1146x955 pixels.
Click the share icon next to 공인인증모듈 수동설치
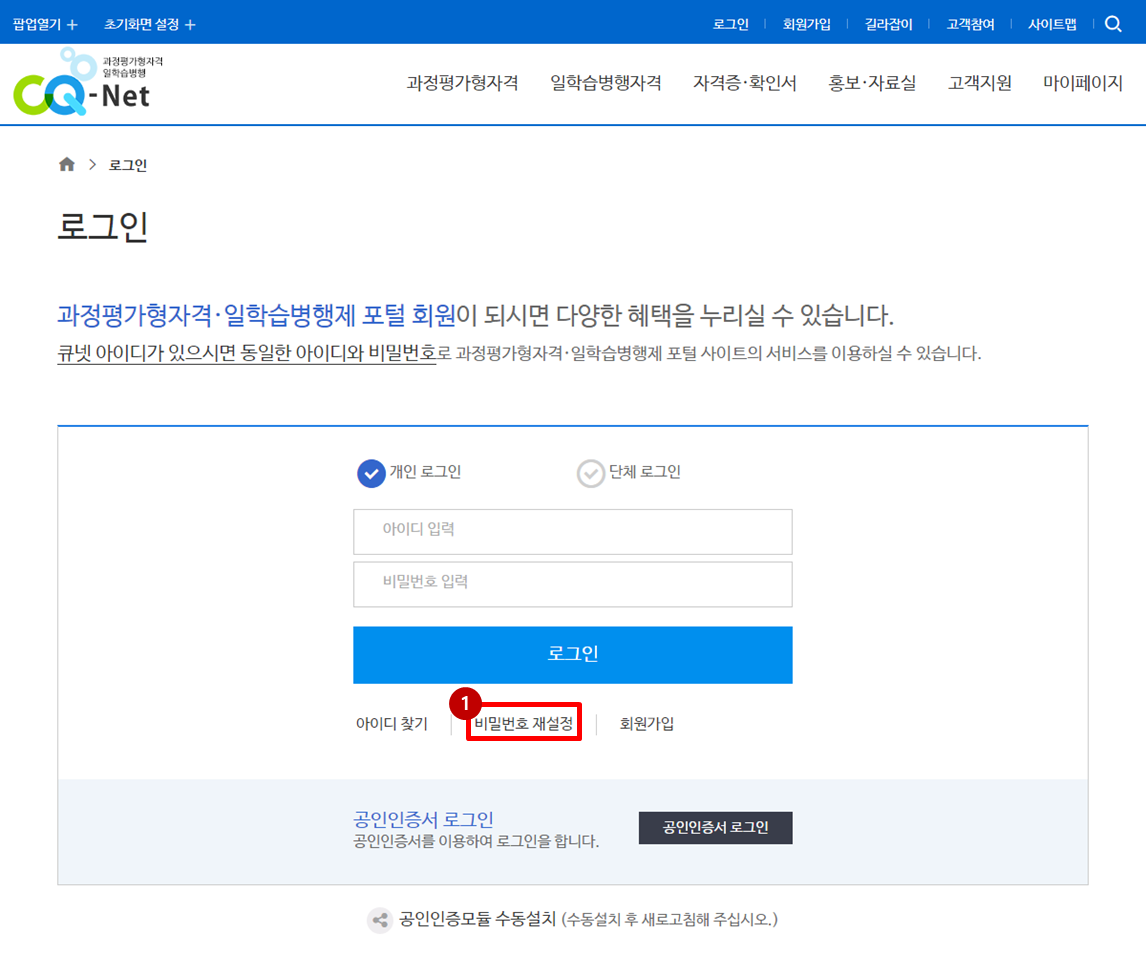click(x=379, y=920)
